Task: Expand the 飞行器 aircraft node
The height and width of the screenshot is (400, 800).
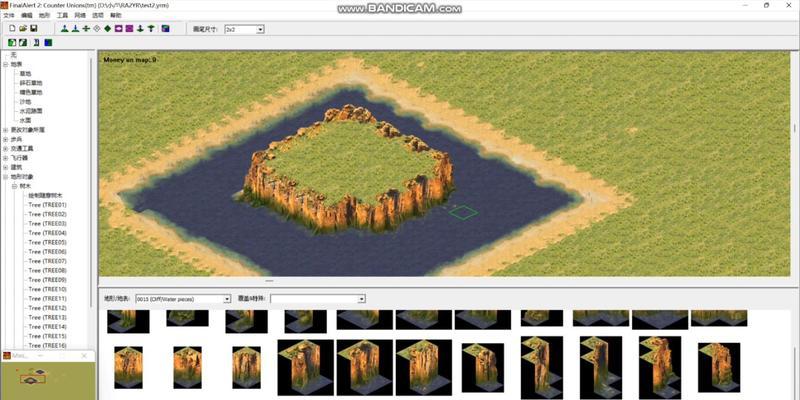Action: (6, 158)
